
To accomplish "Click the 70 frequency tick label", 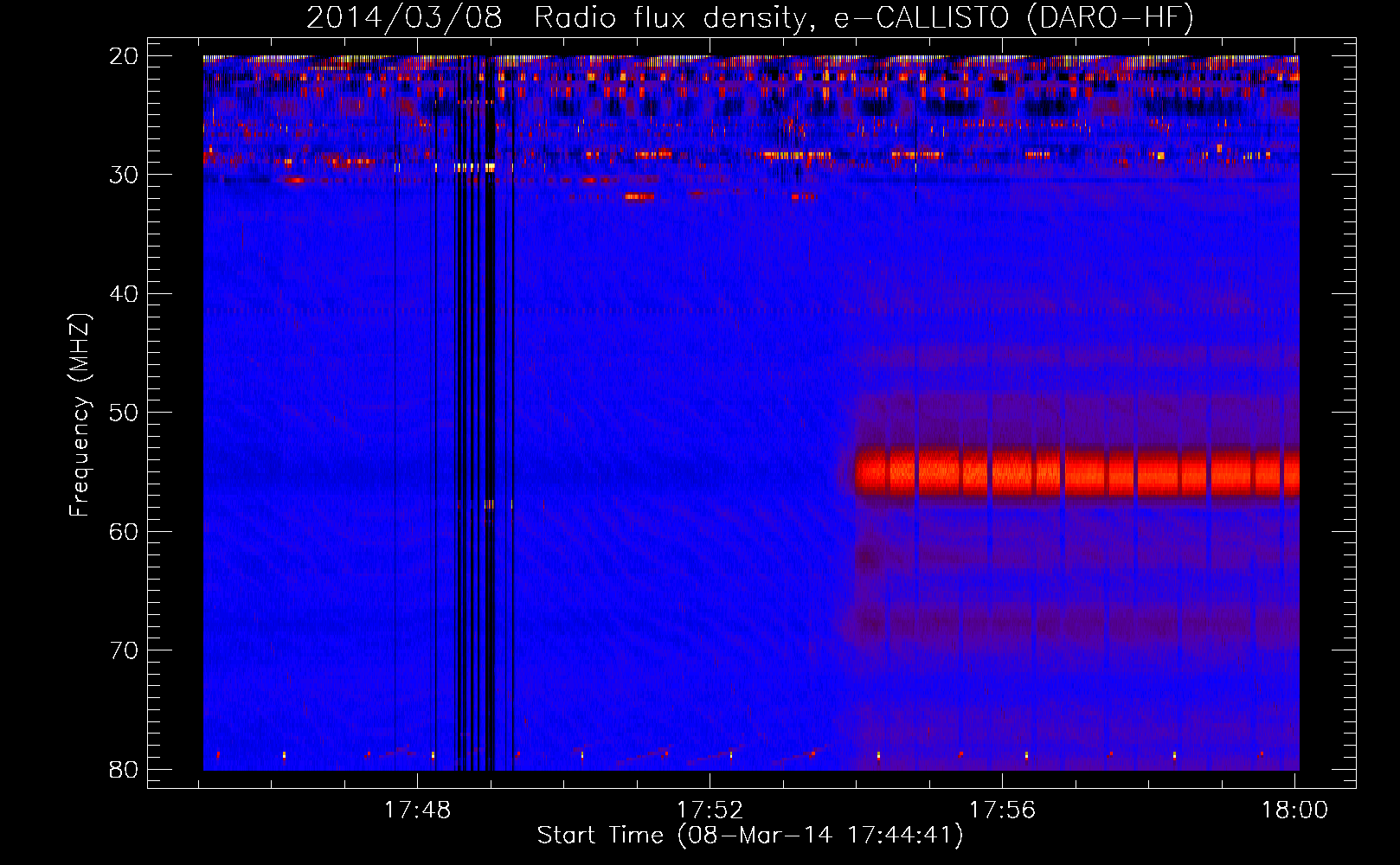I will click(124, 650).
